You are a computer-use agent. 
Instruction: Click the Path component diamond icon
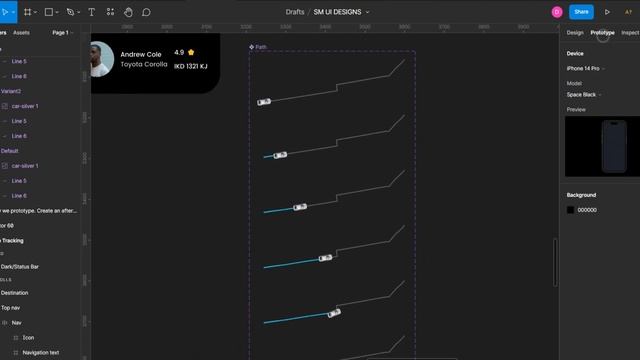[251, 47]
